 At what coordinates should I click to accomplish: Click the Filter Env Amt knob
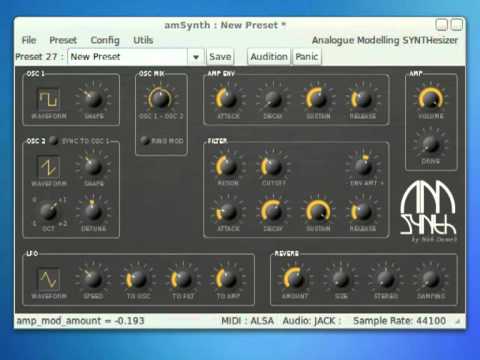coord(363,166)
